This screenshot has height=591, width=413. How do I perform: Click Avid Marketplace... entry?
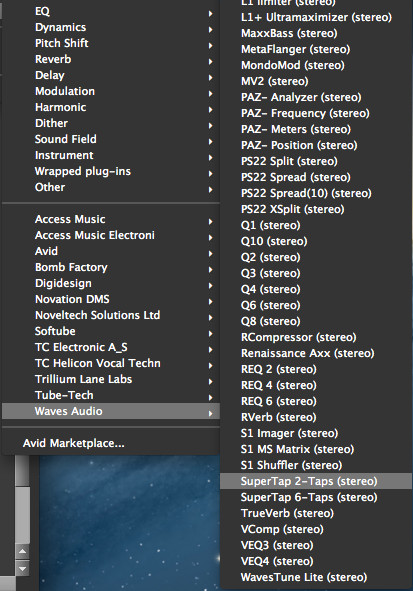click(x=73, y=443)
